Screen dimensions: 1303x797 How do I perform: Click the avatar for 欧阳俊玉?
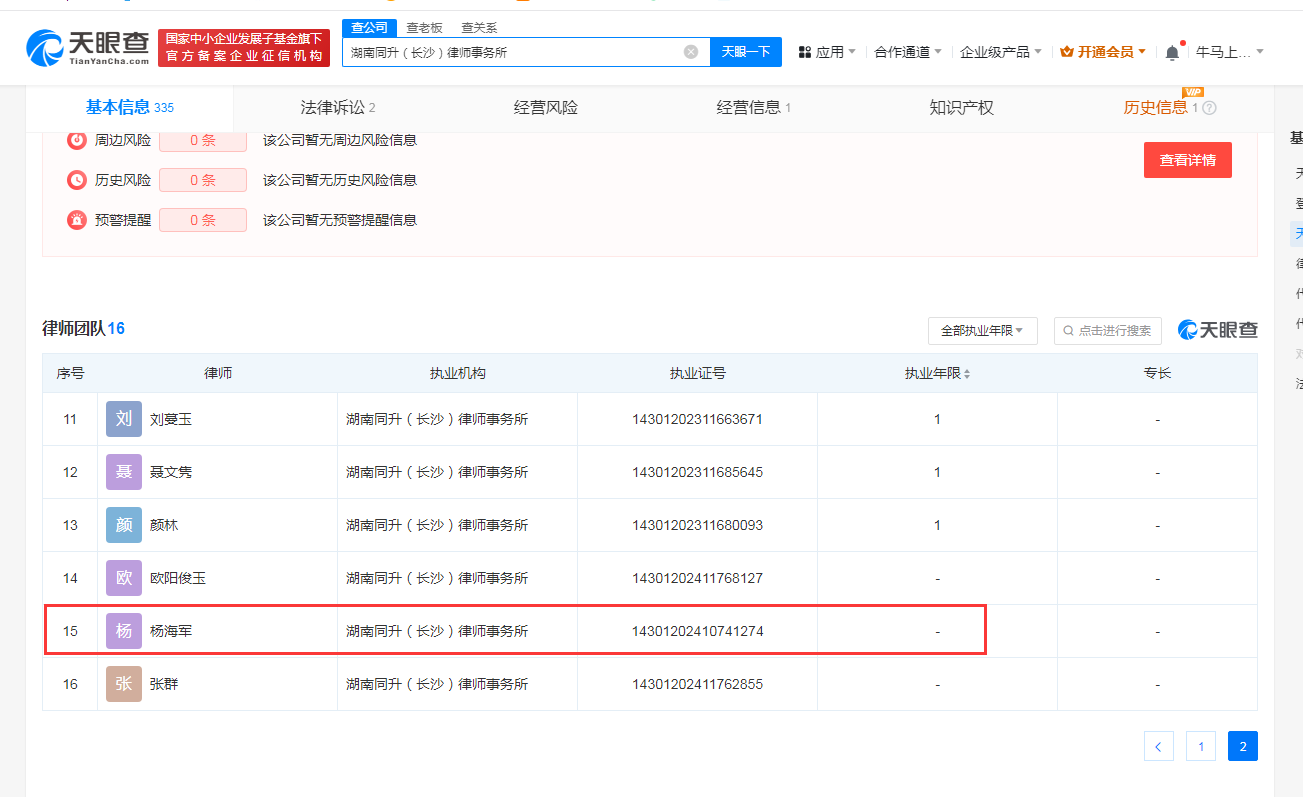tap(124, 578)
